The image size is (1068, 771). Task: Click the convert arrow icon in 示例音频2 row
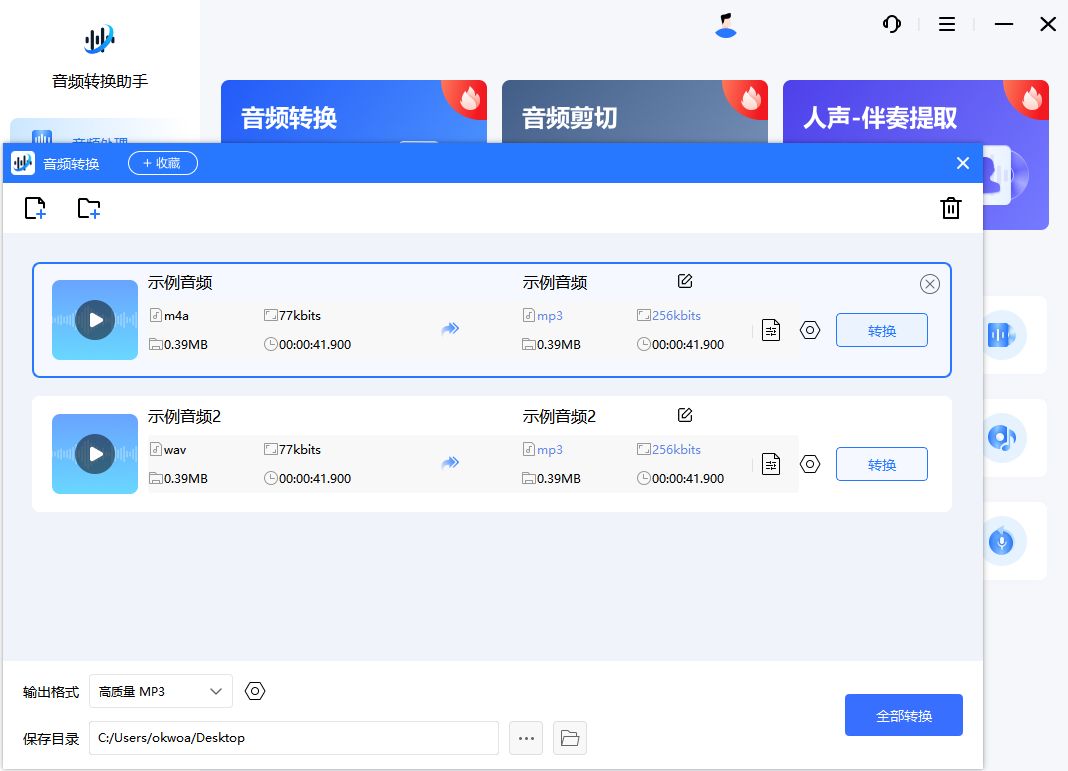coord(450,463)
